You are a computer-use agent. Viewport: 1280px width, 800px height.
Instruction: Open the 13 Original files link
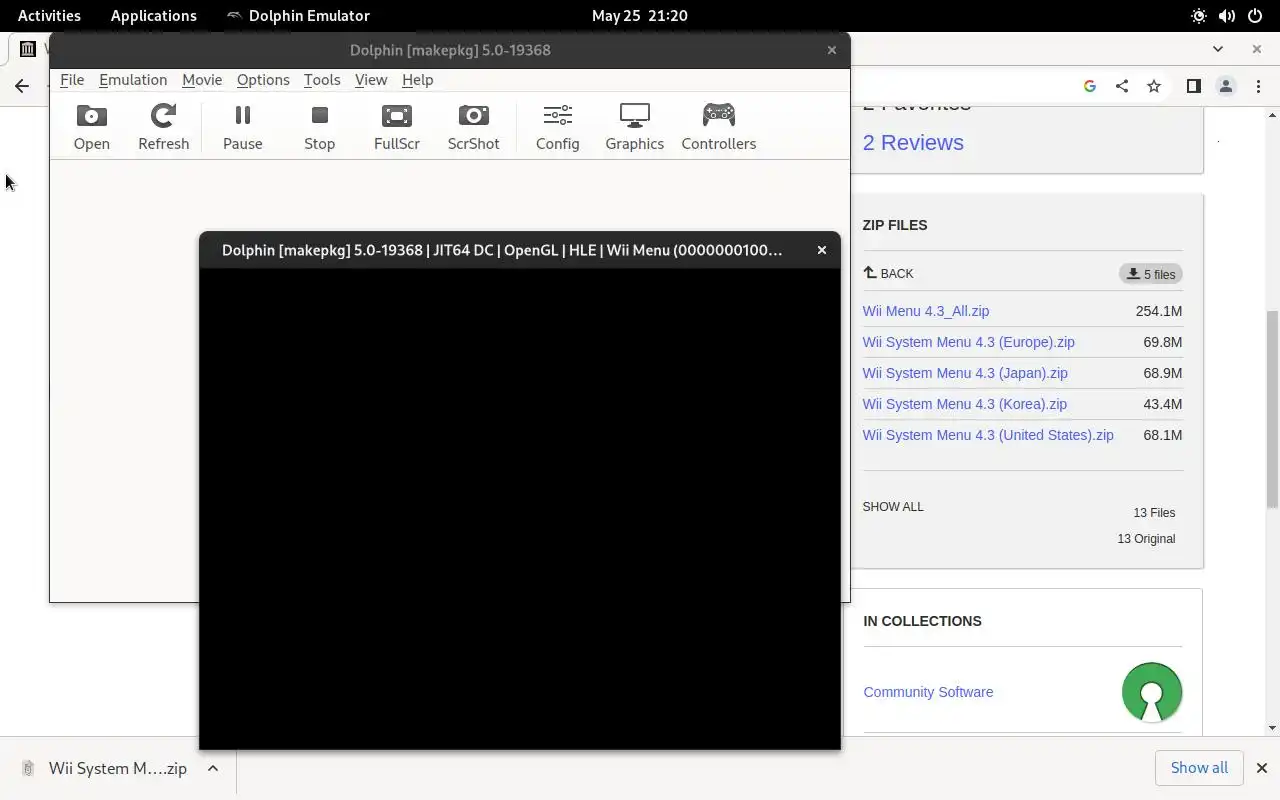click(1146, 539)
